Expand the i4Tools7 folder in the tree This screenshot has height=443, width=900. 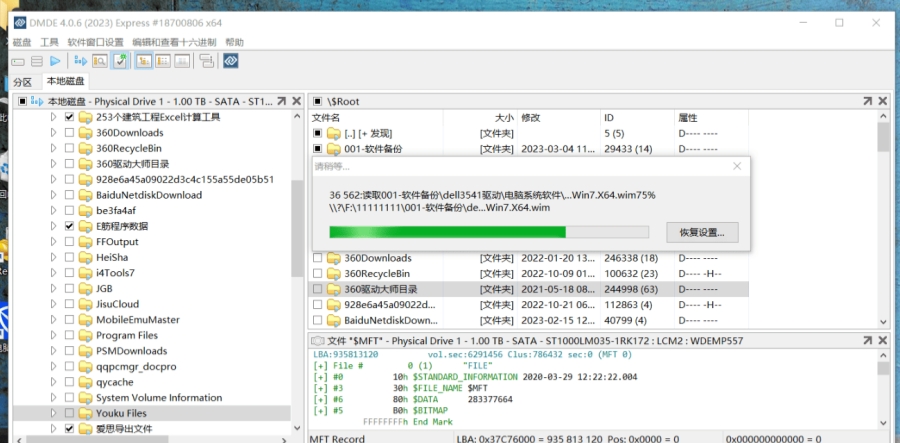[x=53, y=273]
